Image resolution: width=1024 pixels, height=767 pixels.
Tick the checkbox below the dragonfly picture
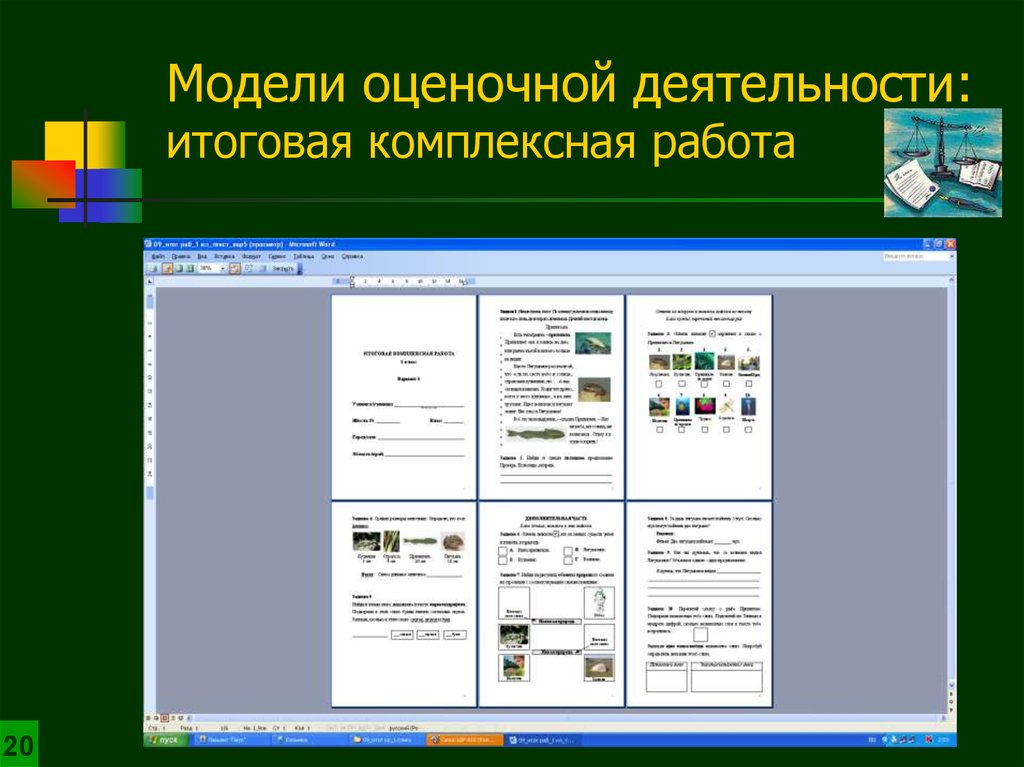pyautogui.click(x=726, y=429)
